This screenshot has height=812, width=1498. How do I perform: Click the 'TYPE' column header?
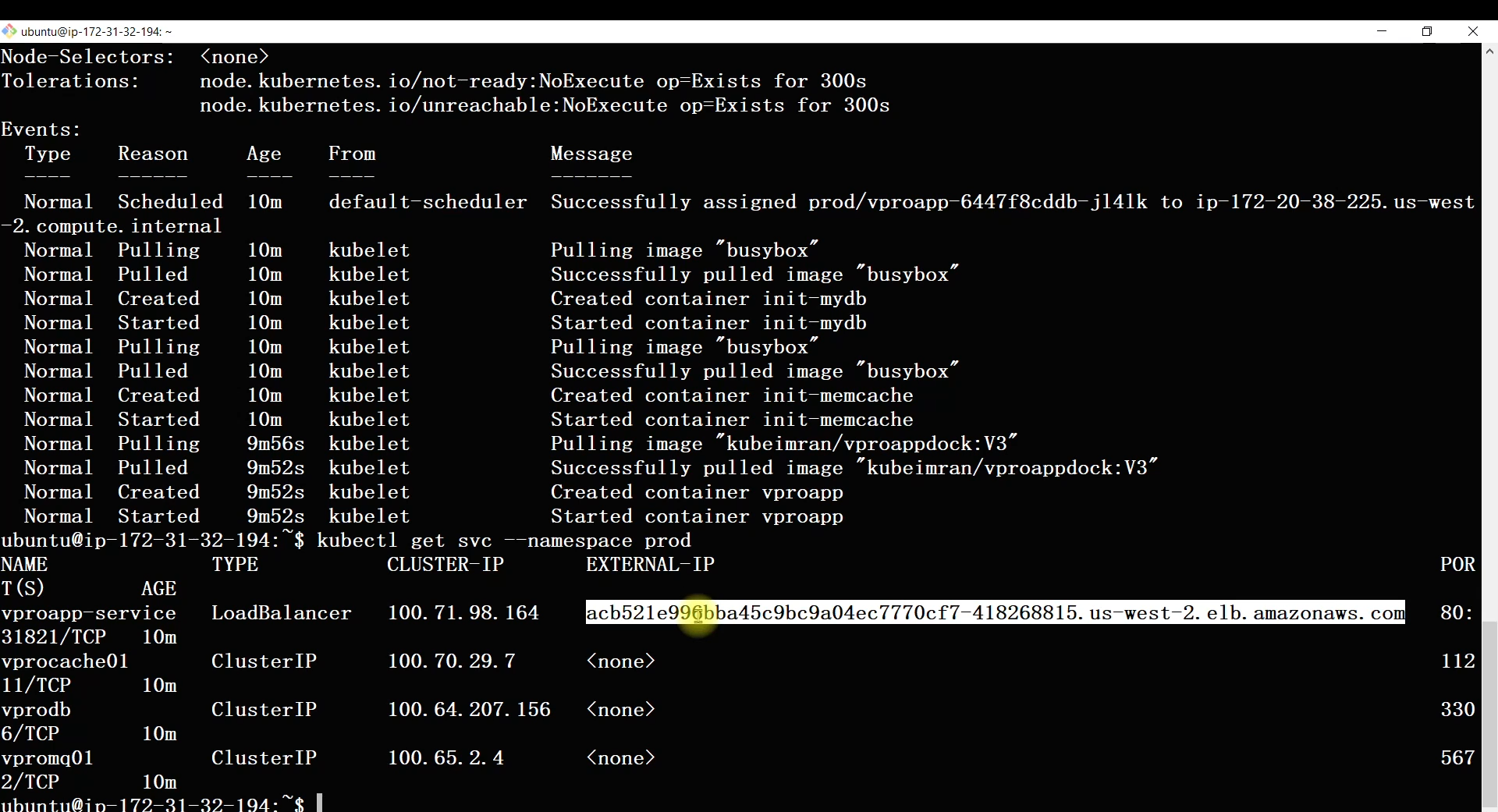pyautogui.click(x=235, y=565)
